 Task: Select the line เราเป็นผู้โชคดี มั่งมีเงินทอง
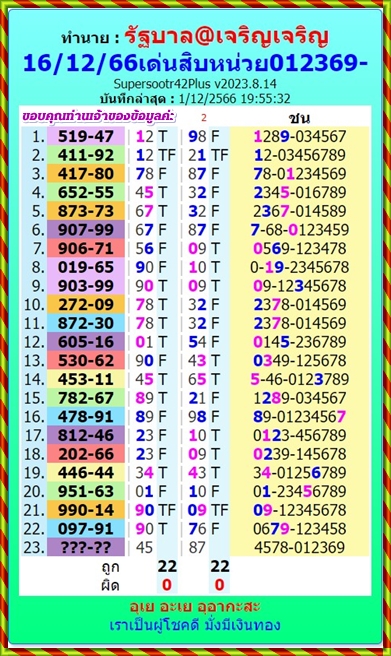[x=195, y=625]
